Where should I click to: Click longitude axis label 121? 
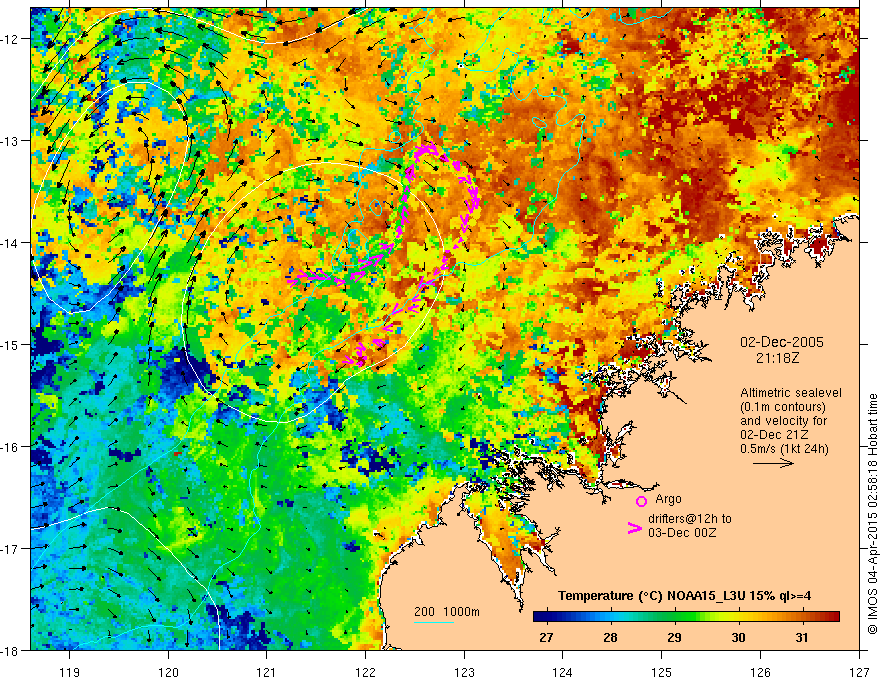(267, 672)
